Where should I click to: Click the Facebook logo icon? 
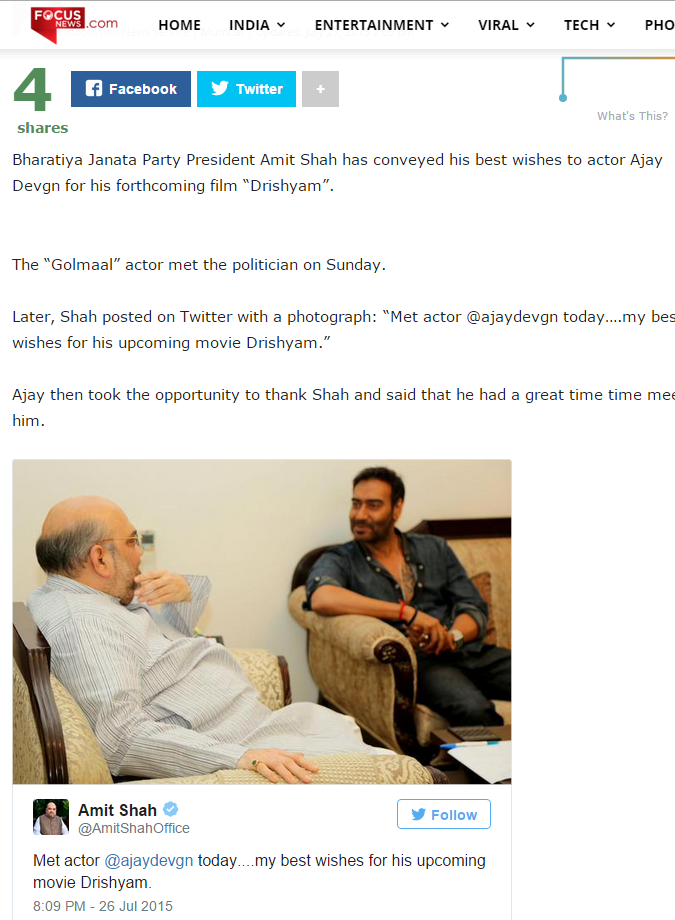94,89
